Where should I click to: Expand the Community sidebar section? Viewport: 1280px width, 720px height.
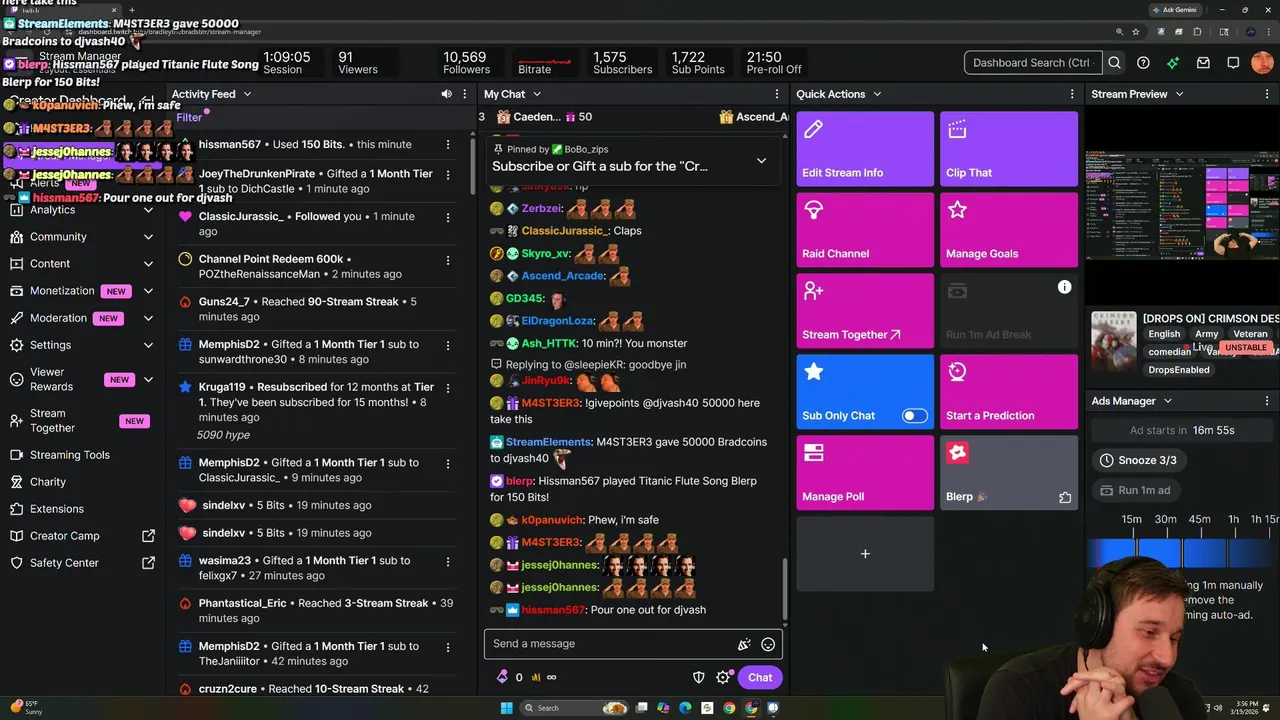coord(148,237)
